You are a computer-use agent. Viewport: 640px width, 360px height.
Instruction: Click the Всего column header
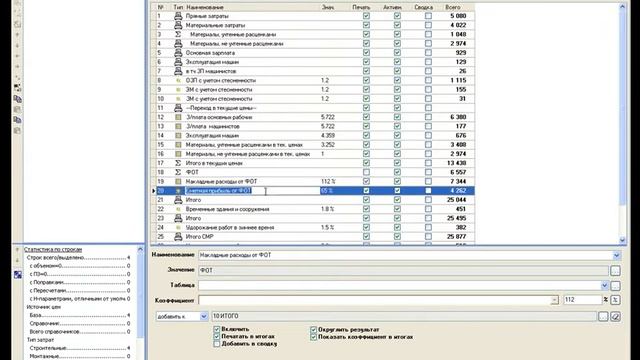(x=453, y=7)
